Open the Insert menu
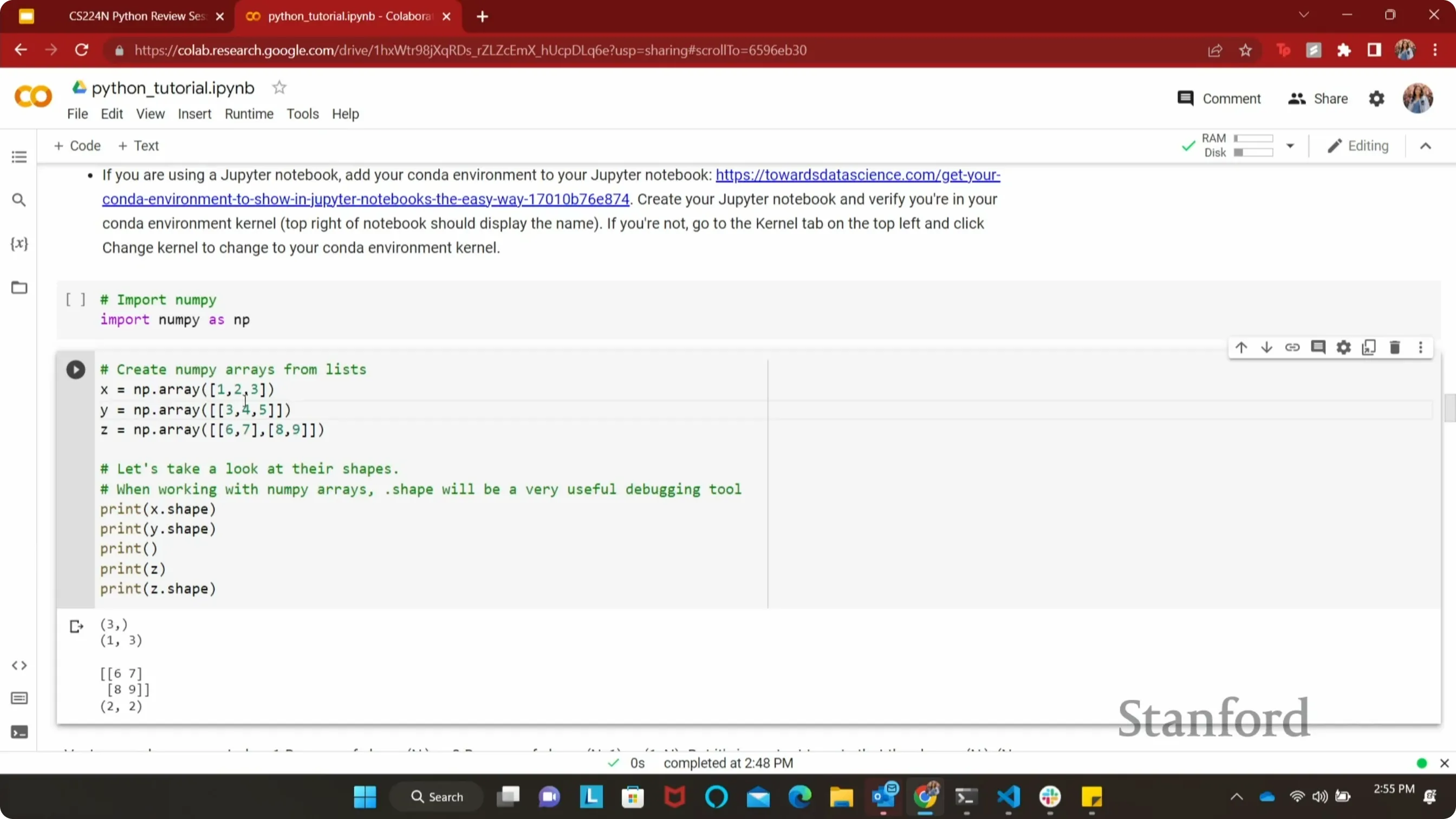Viewport: 1456px width, 819px height. (x=194, y=114)
